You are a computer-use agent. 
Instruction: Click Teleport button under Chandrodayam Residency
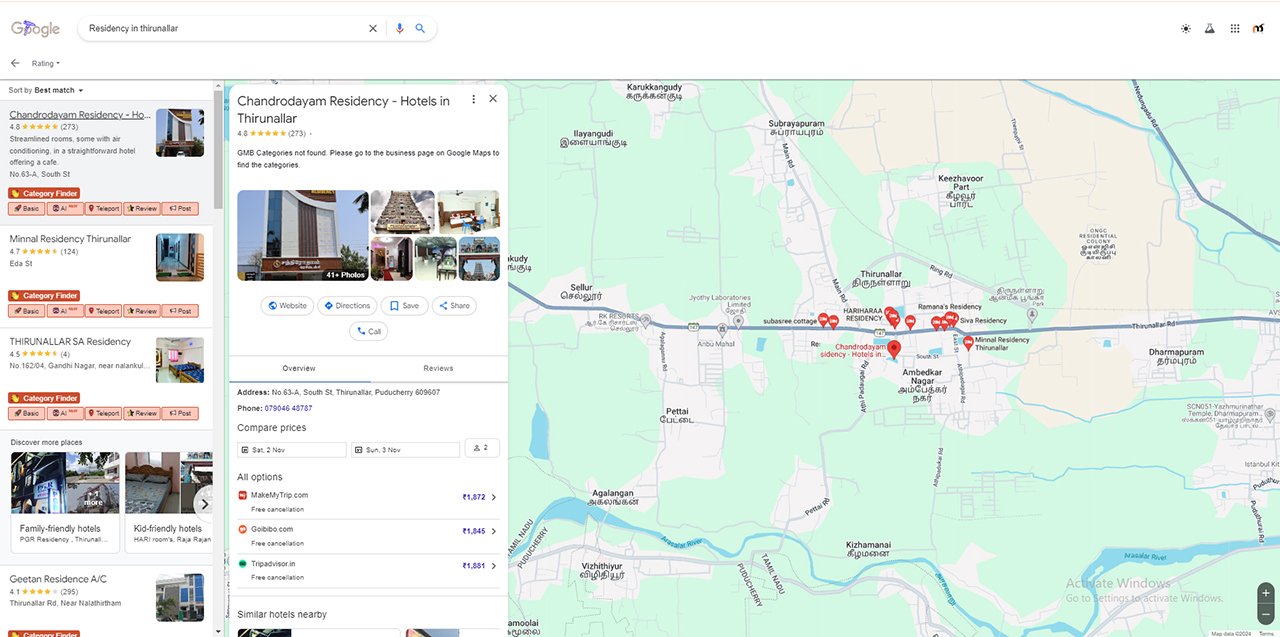(x=103, y=209)
